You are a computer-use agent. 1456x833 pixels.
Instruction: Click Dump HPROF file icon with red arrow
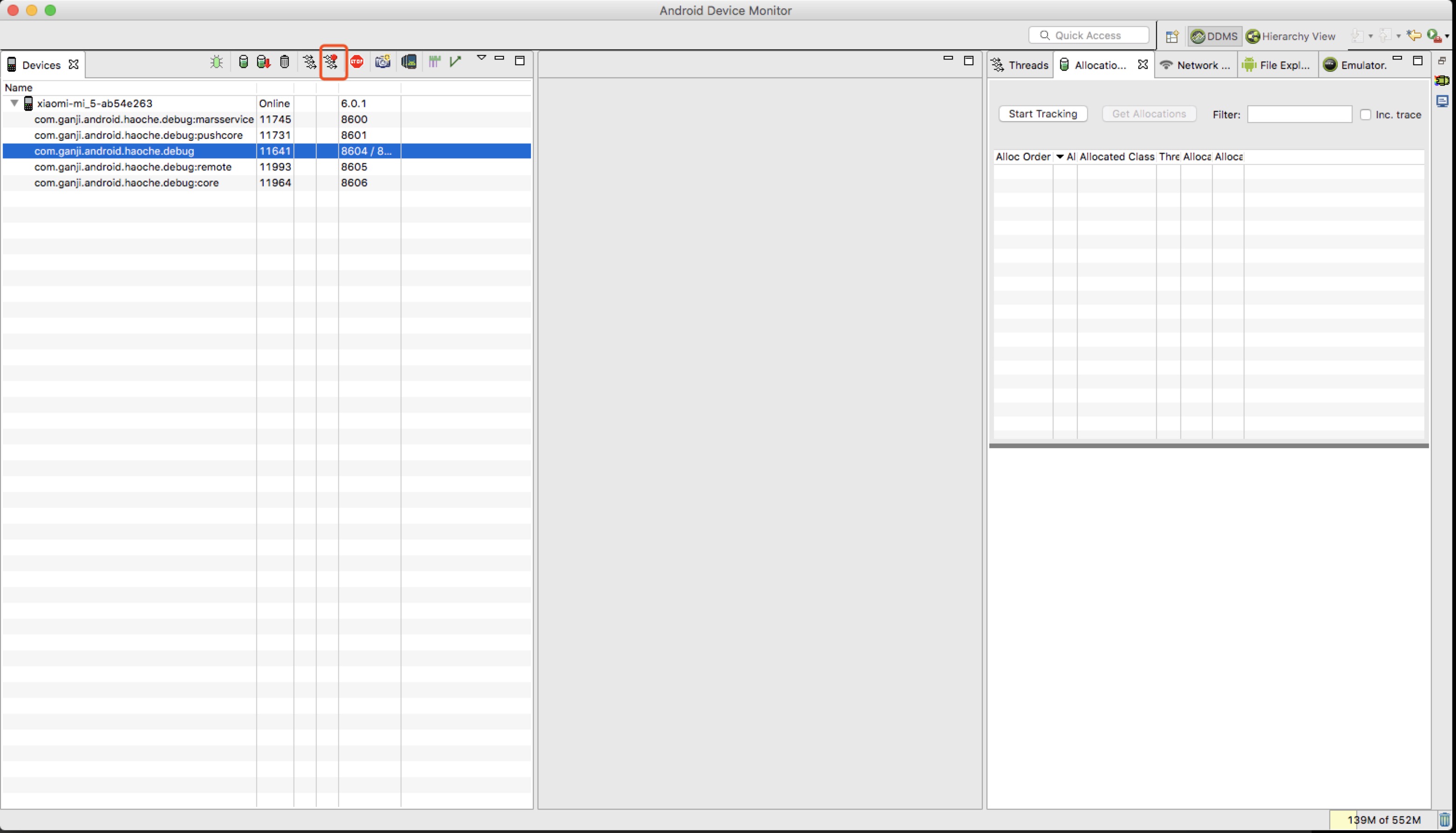tap(264, 62)
